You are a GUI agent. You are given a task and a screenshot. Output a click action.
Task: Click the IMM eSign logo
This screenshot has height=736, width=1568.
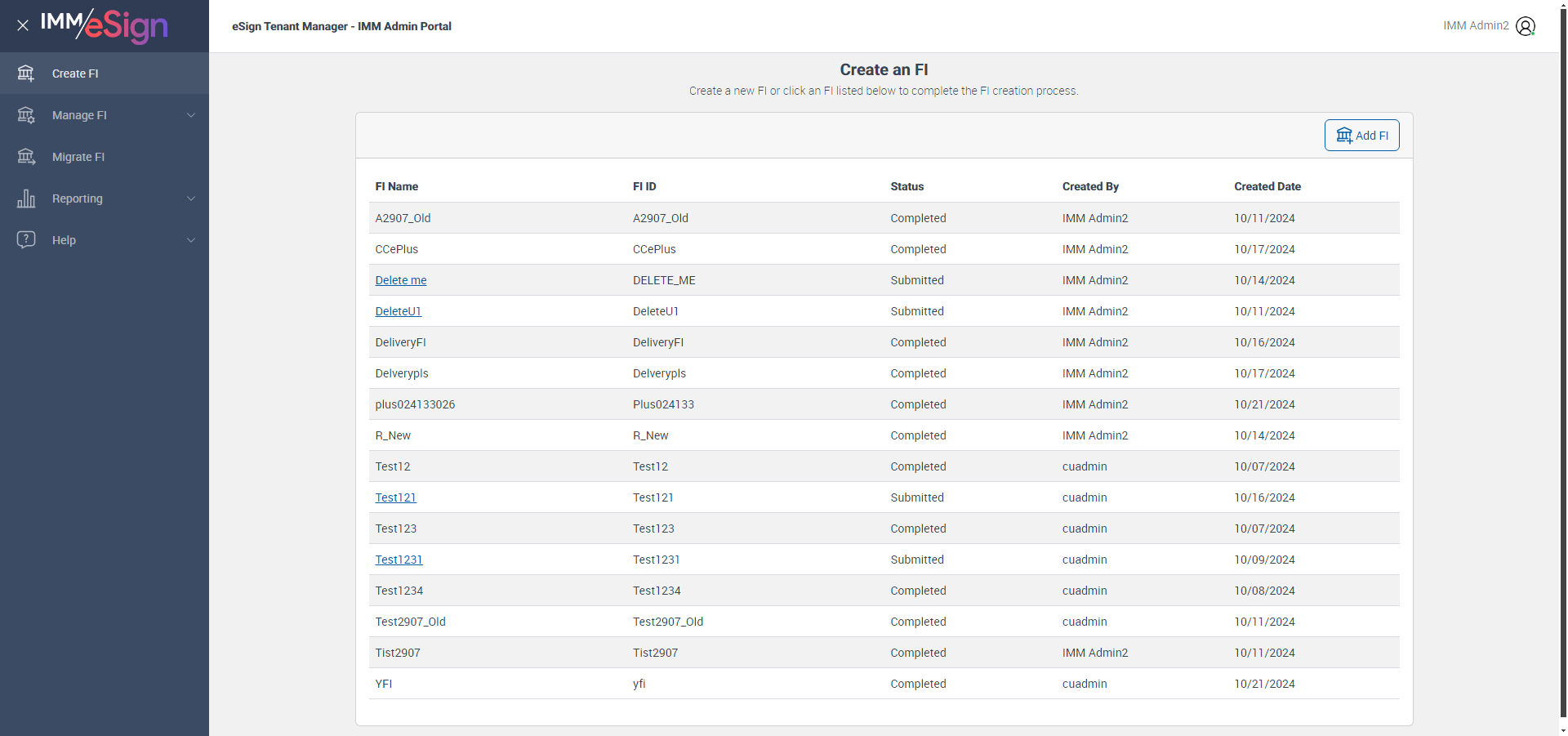pyautogui.click(x=105, y=25)
